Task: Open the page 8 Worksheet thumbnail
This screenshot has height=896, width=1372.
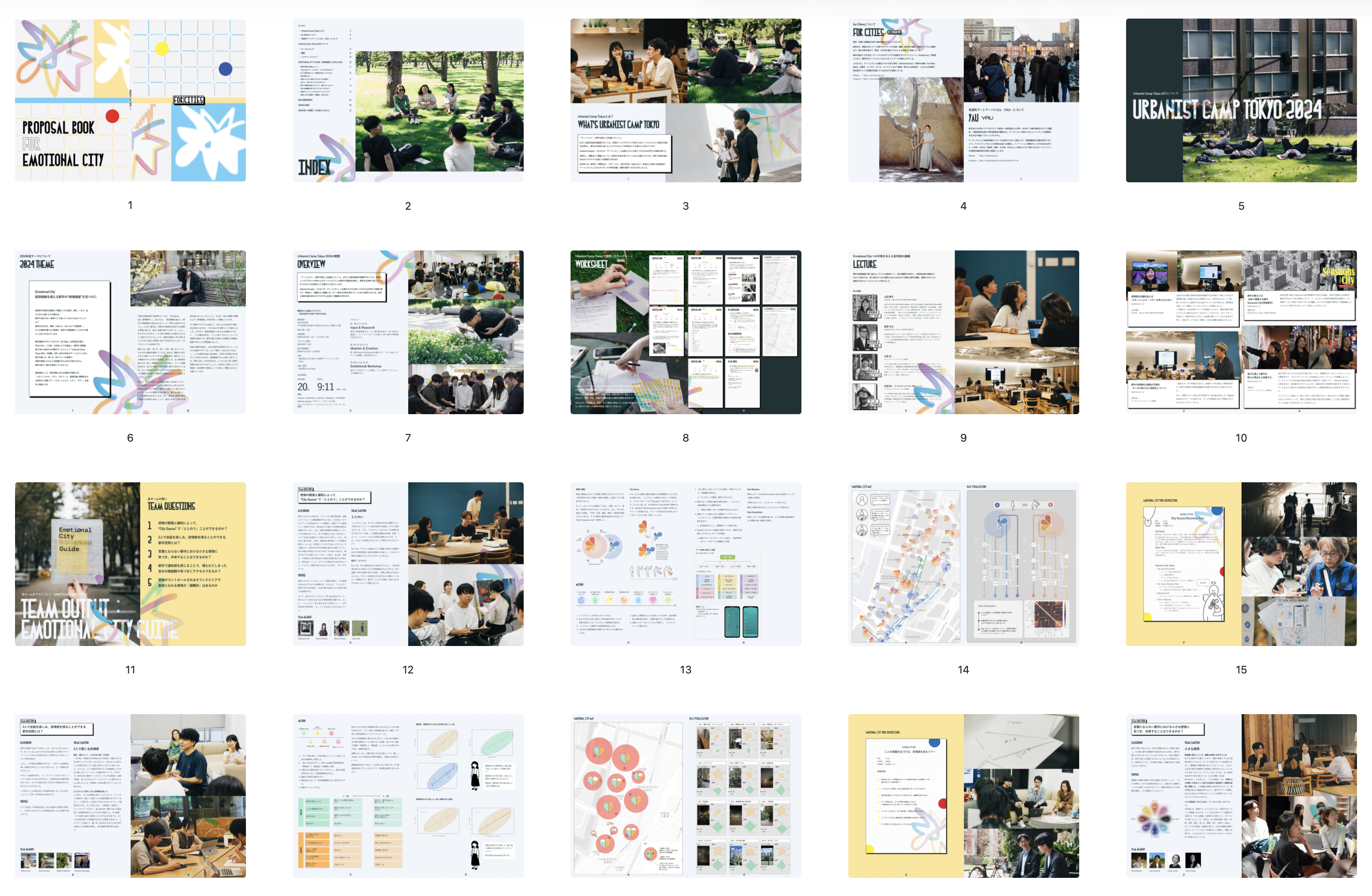Action: pyautogui.click(x=686, y=332)
